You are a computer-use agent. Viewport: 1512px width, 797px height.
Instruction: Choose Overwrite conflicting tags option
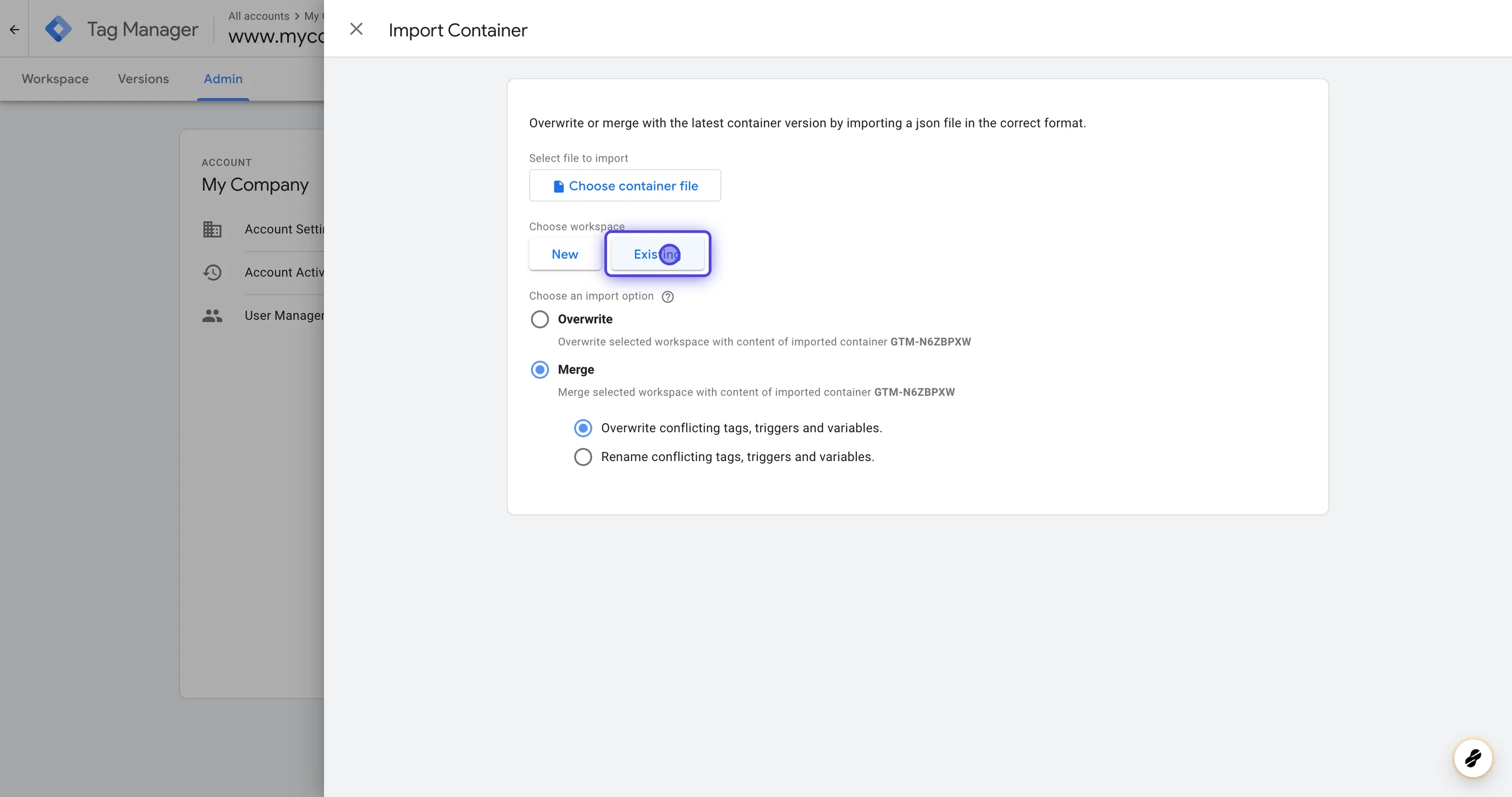(x=583, y=428)
